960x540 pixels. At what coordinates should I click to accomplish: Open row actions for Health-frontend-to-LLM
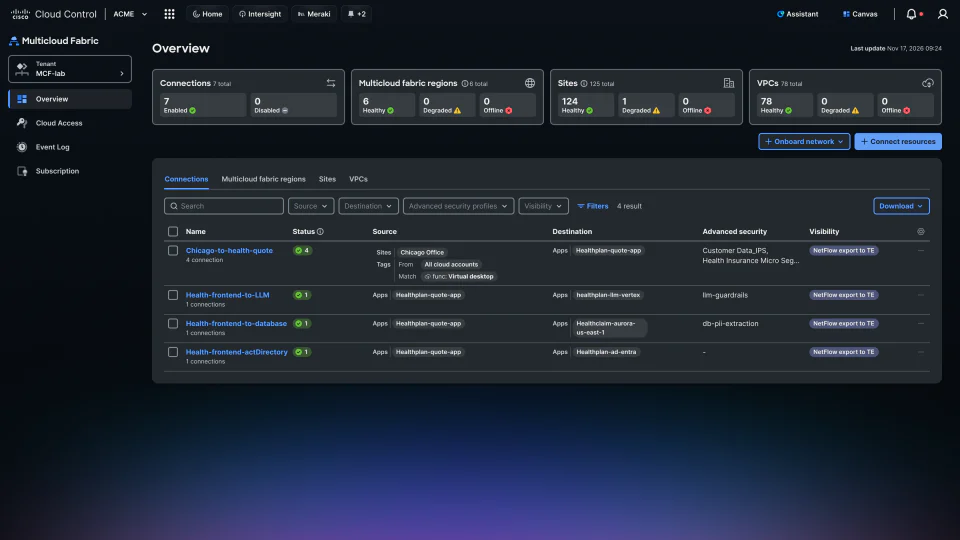[921, 295]
